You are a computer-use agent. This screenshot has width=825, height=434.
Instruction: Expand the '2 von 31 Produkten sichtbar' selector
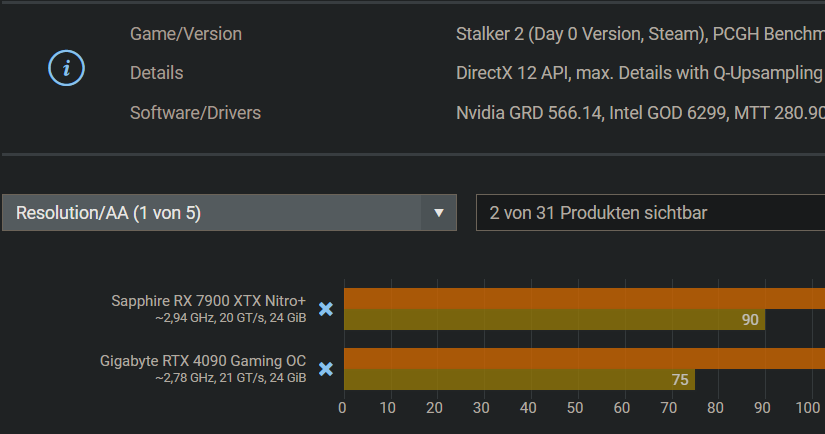pos(650,213)
